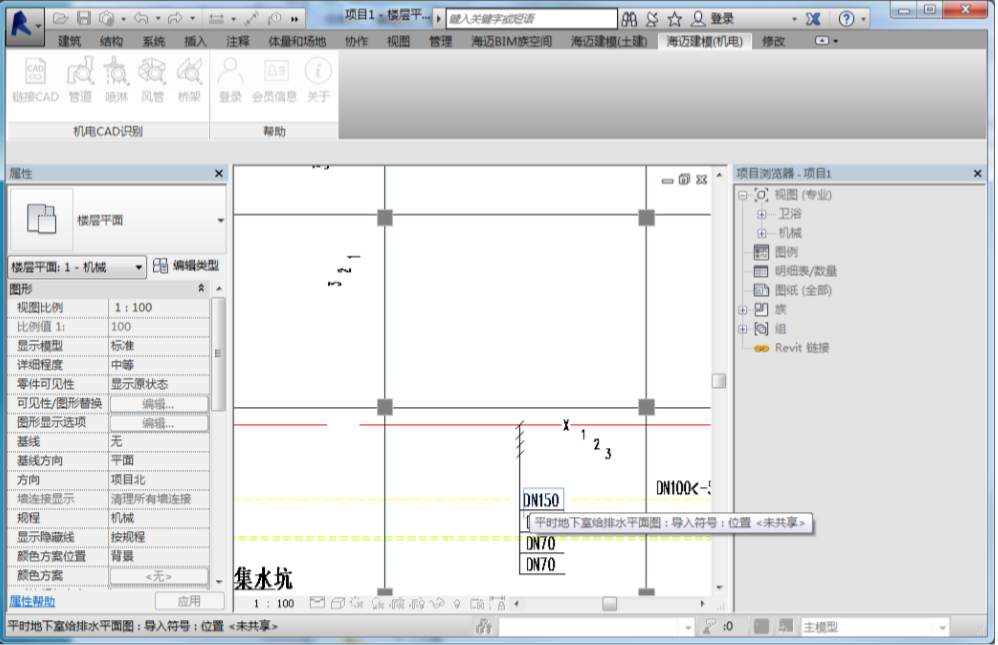Image resolution: width=998 pixels, height=645 pixels.
Task: Click 编辑 button for 可见性/图形替换
Action: 158,404
